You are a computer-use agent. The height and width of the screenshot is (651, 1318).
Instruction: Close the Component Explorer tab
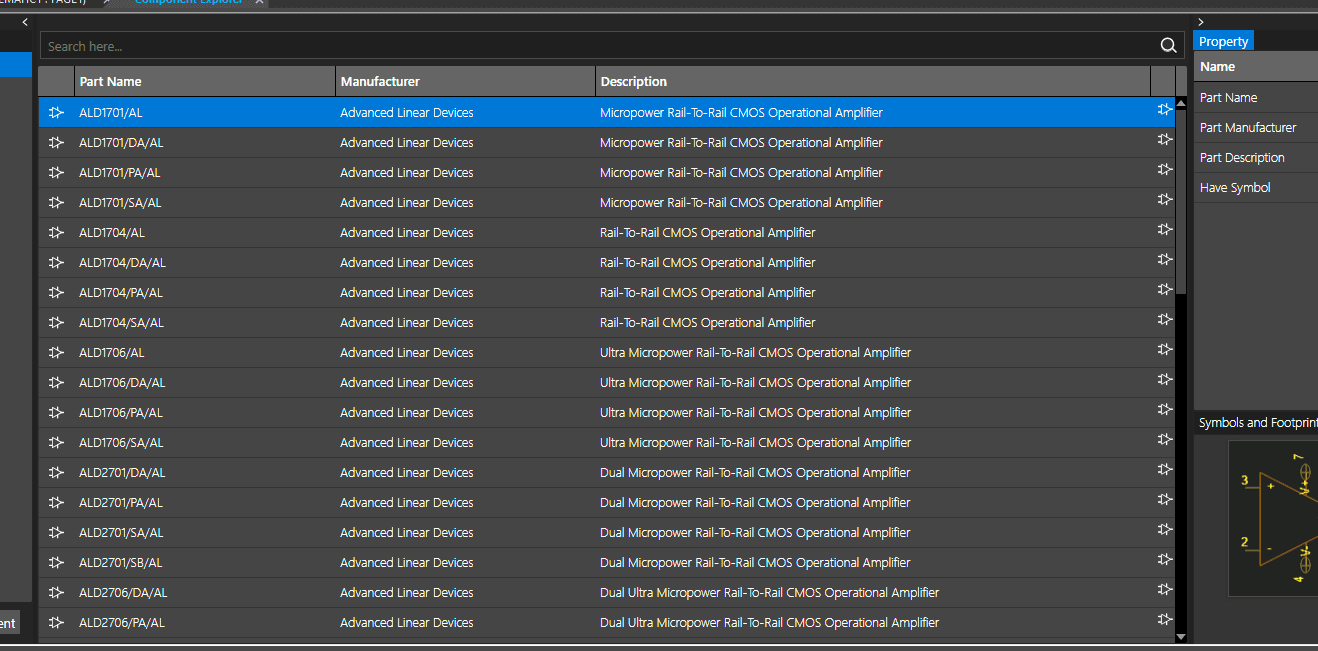tap(259, 3)
